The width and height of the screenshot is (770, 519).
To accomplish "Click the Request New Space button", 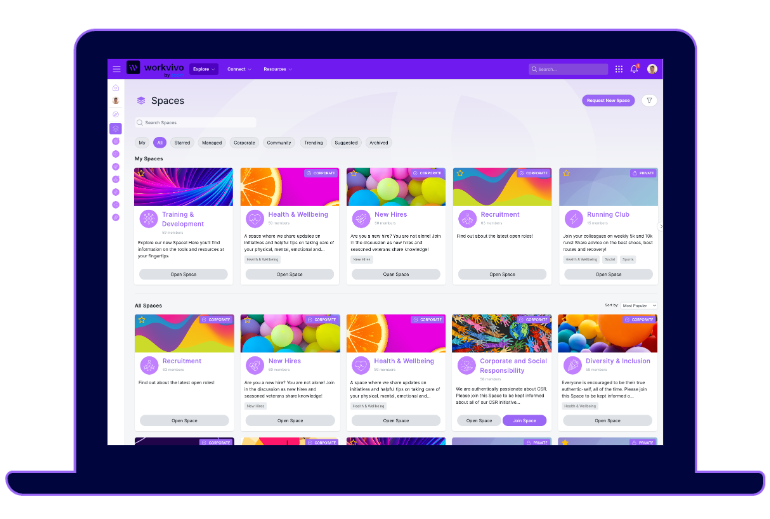I will tap(607, 100).
